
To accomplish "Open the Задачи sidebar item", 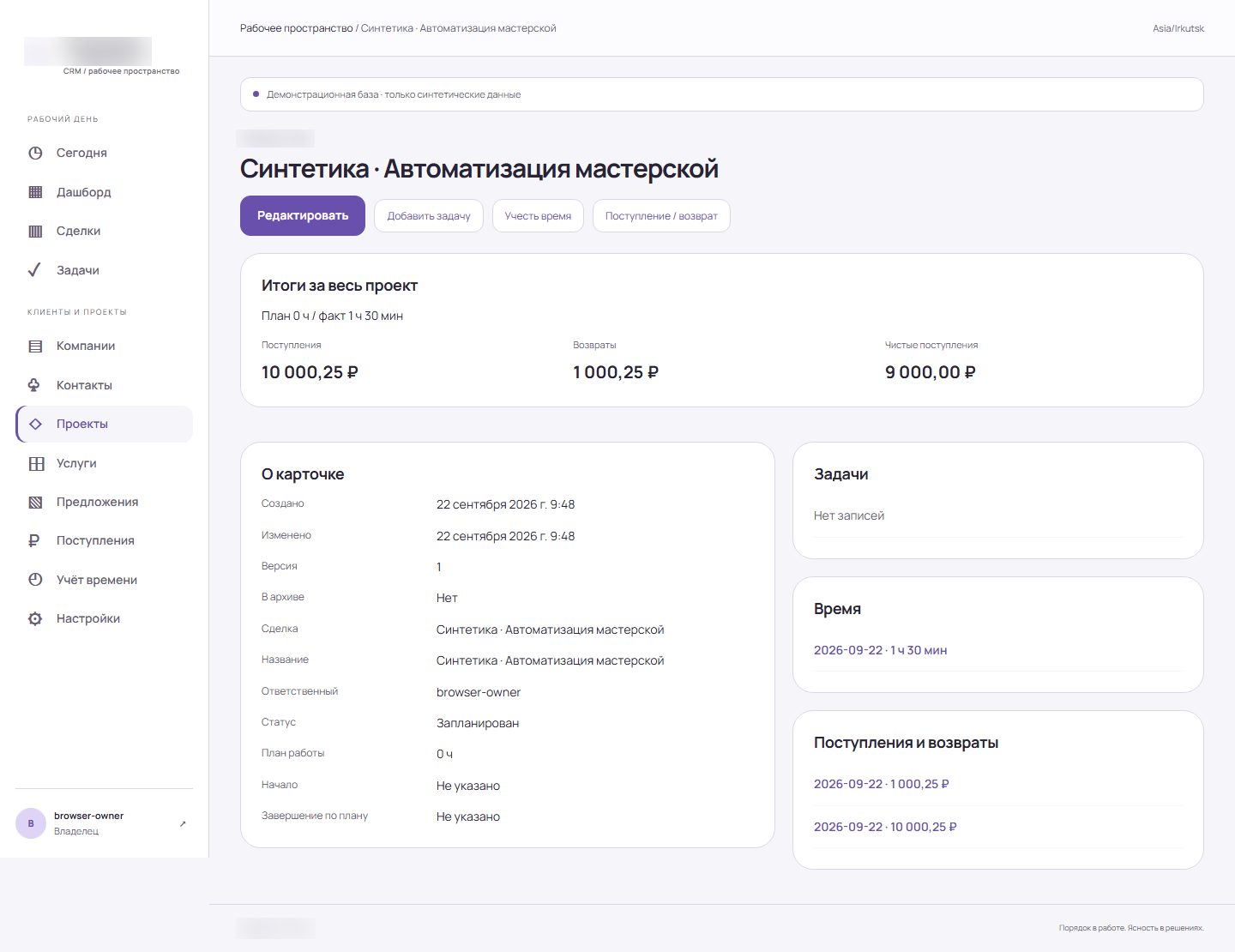I will (x=104, y=270).
